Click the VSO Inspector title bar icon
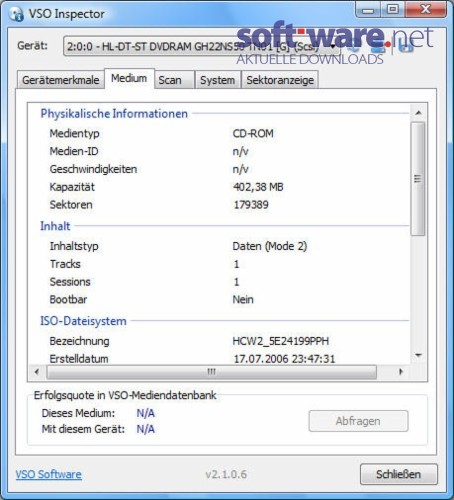Image resolution: width=454 pixels, height=500 pixels. 16,14
